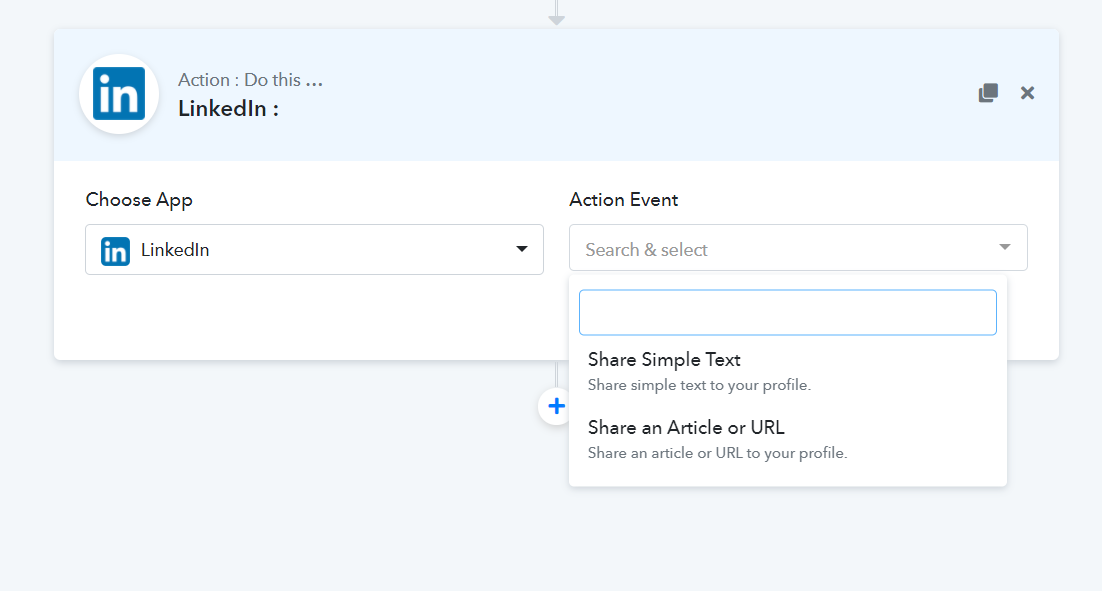
Task: Click the Search & select placeholder field
Action: click(x=798, y=248)
